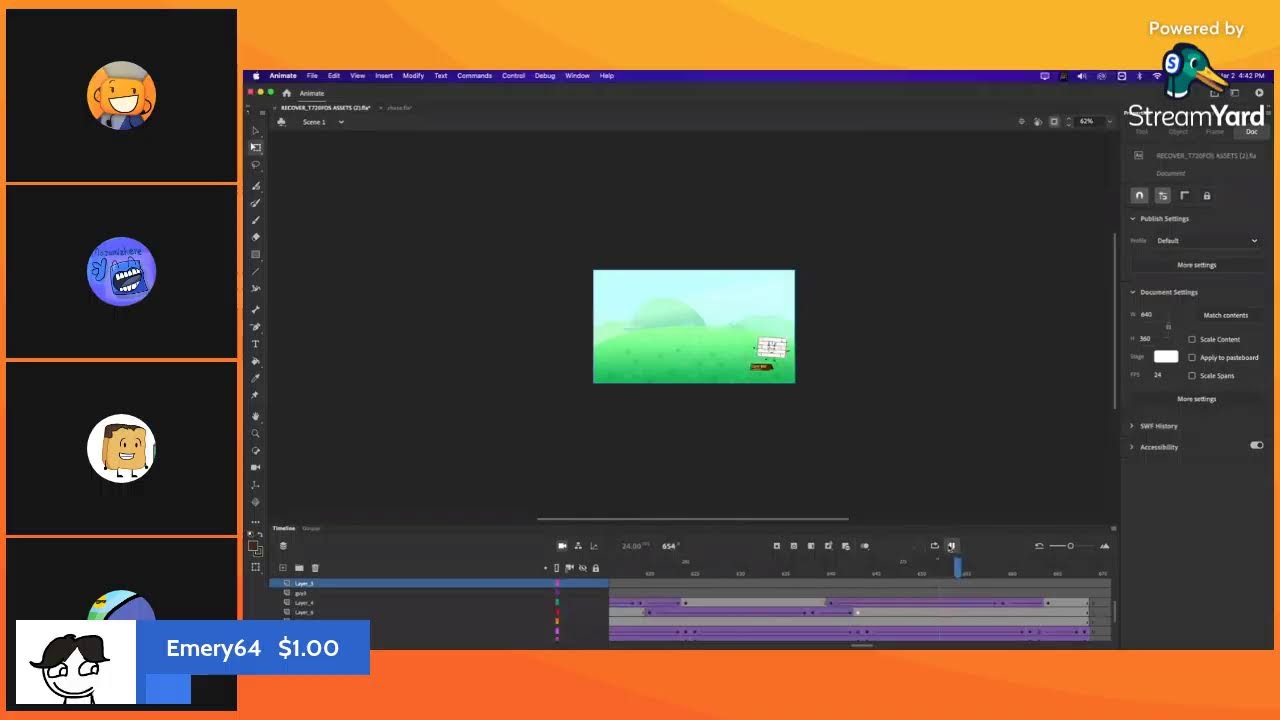The height and width of the screenshot is (720, 1280).
Task: Select the Eraser tool
Action: tap(255, 237)
